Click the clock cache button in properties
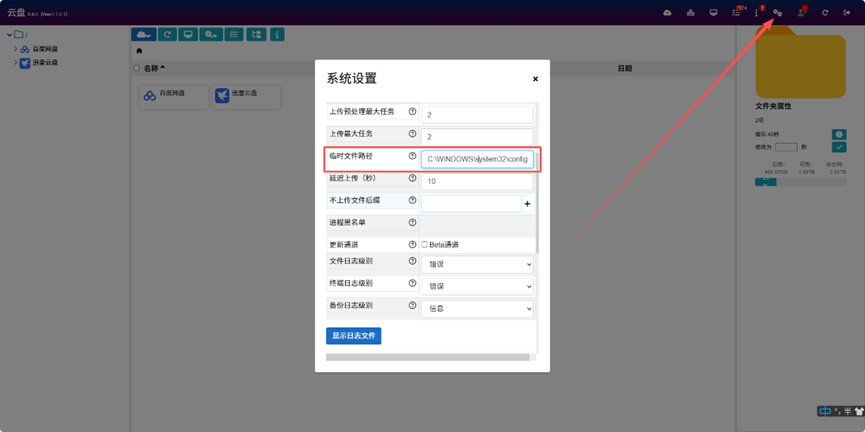 (x=839, y=134)
